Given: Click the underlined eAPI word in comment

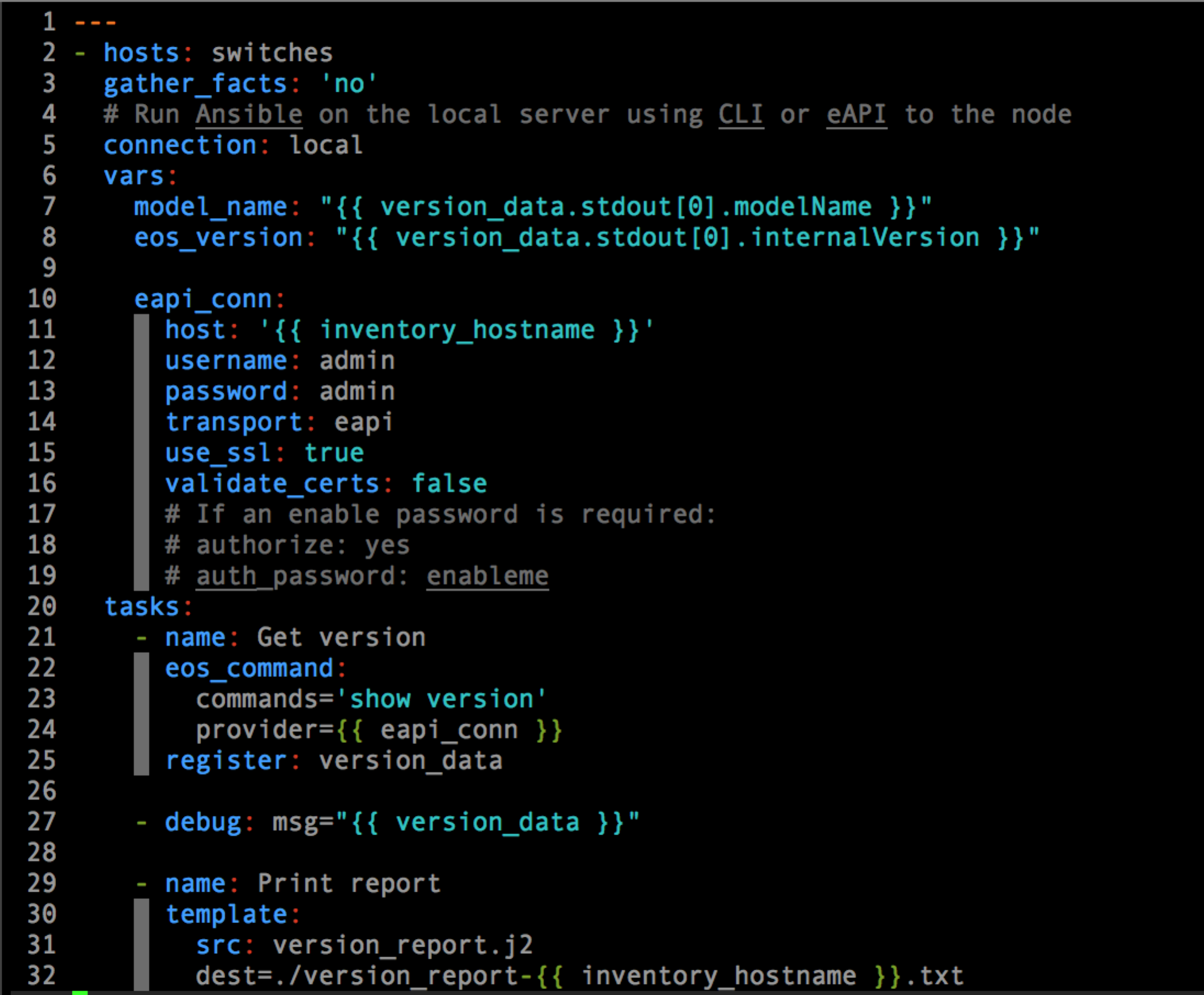Looking at the screenshot, I should [x=856, y=114].
